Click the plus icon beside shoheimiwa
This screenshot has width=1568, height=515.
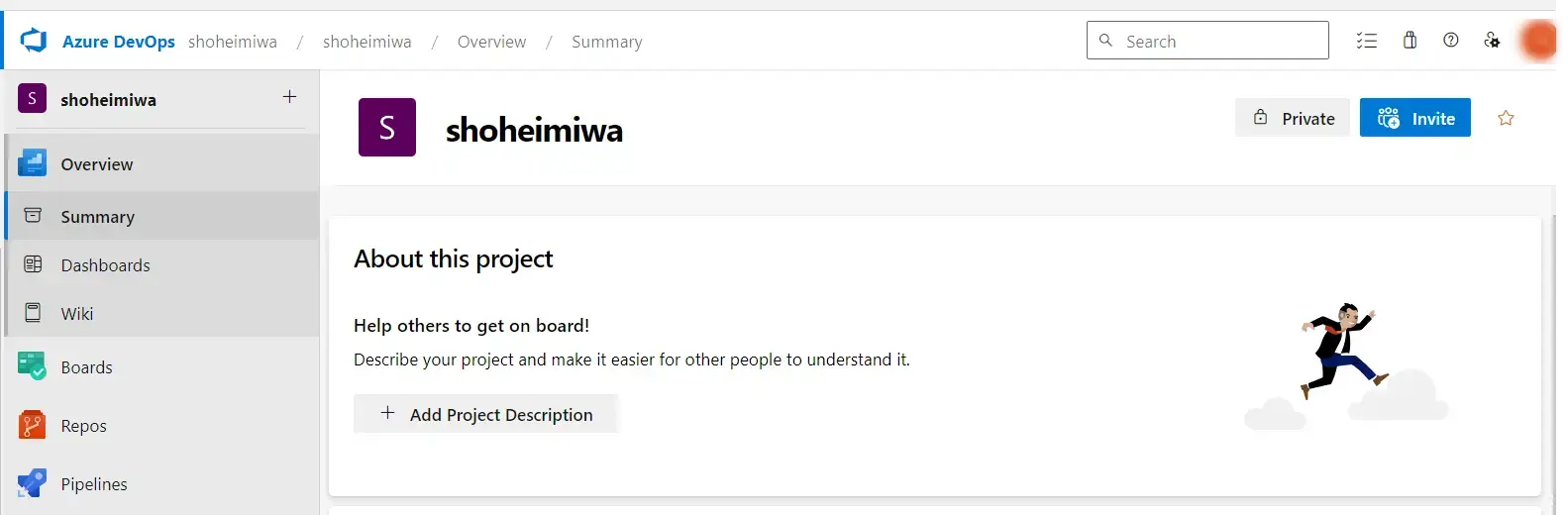tap(289, 96)
